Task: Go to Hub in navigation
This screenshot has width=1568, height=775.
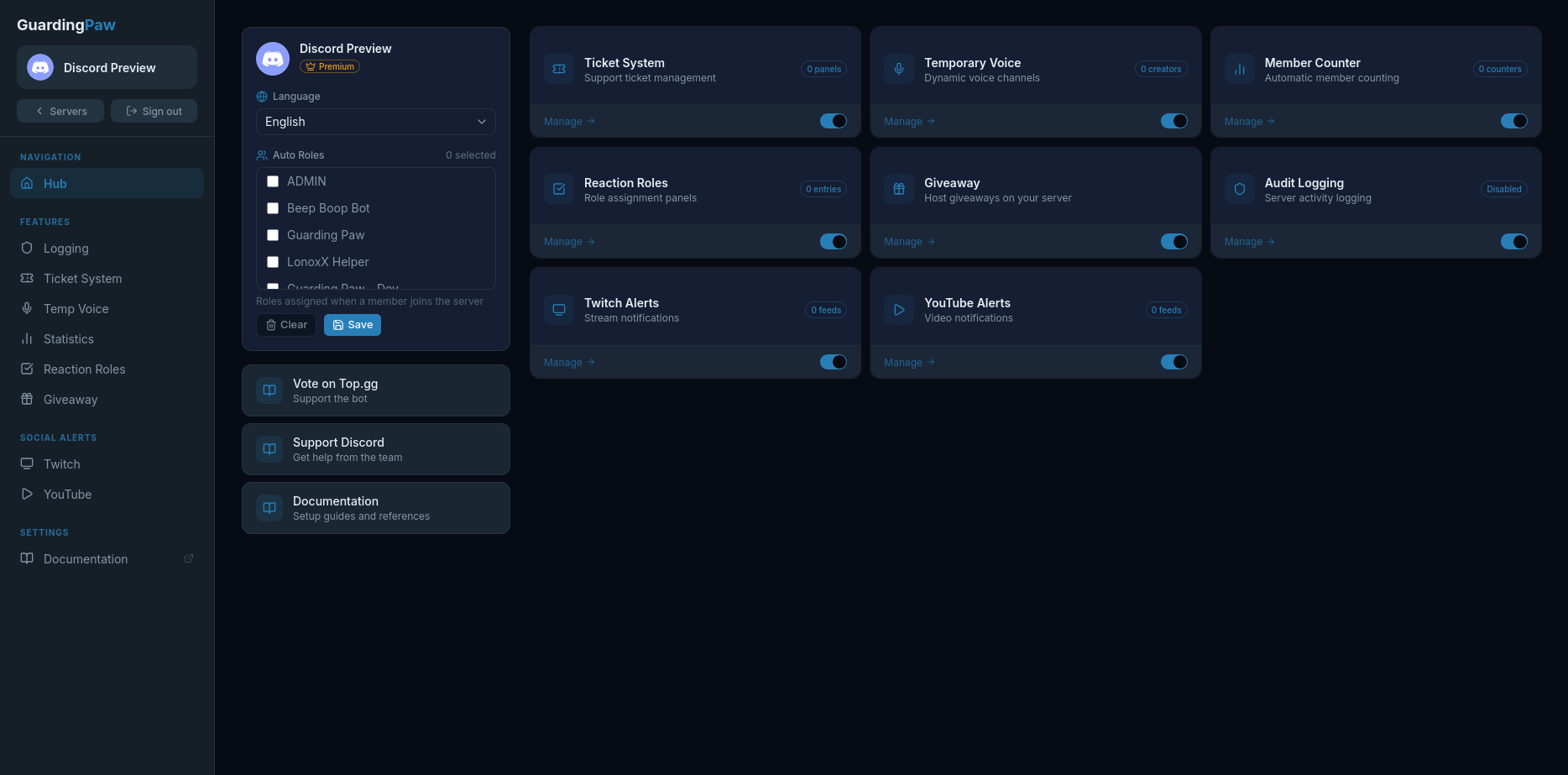Action: pyautogui.click(x=107, y=183)
